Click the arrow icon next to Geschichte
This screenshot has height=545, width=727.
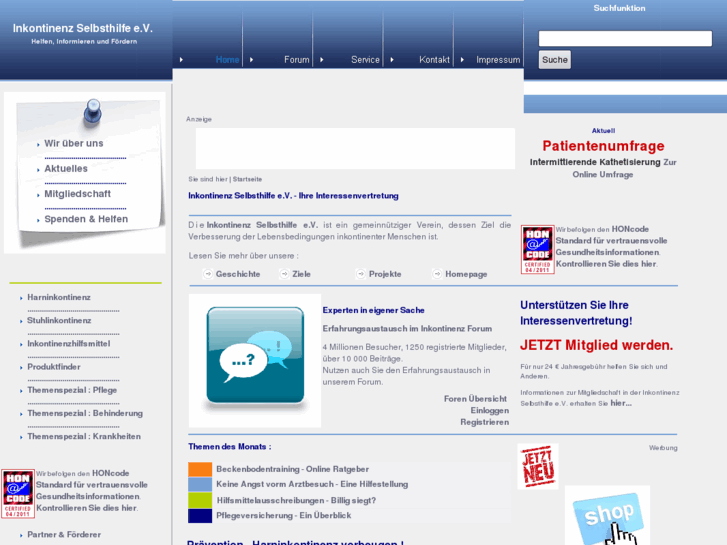(208, 274)
